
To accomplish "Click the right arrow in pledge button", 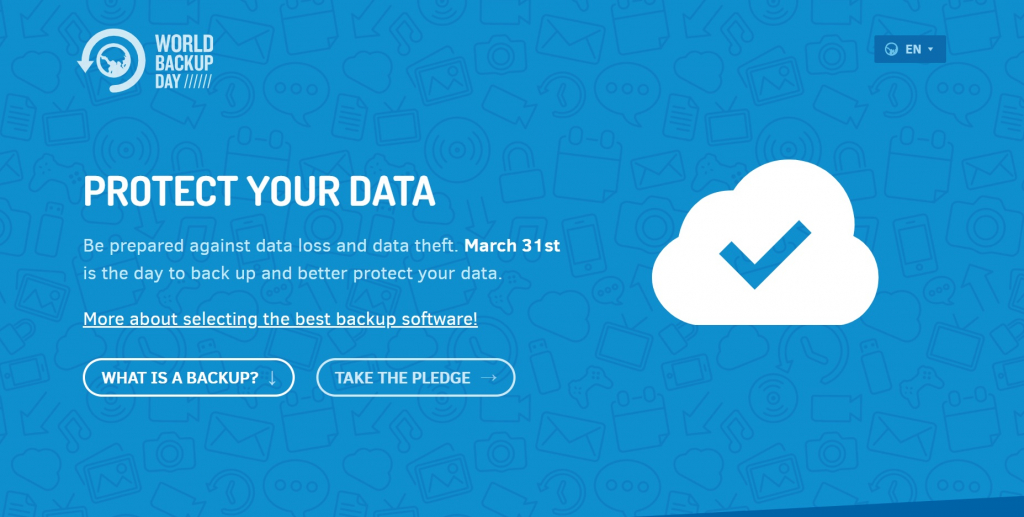I will pos(488,378).
